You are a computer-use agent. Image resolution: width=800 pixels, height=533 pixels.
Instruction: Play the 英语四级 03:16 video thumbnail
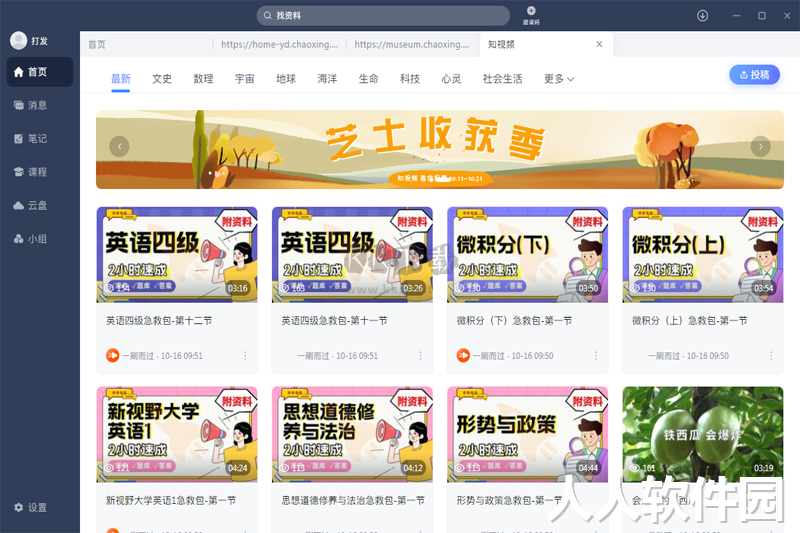coord(177,255)
